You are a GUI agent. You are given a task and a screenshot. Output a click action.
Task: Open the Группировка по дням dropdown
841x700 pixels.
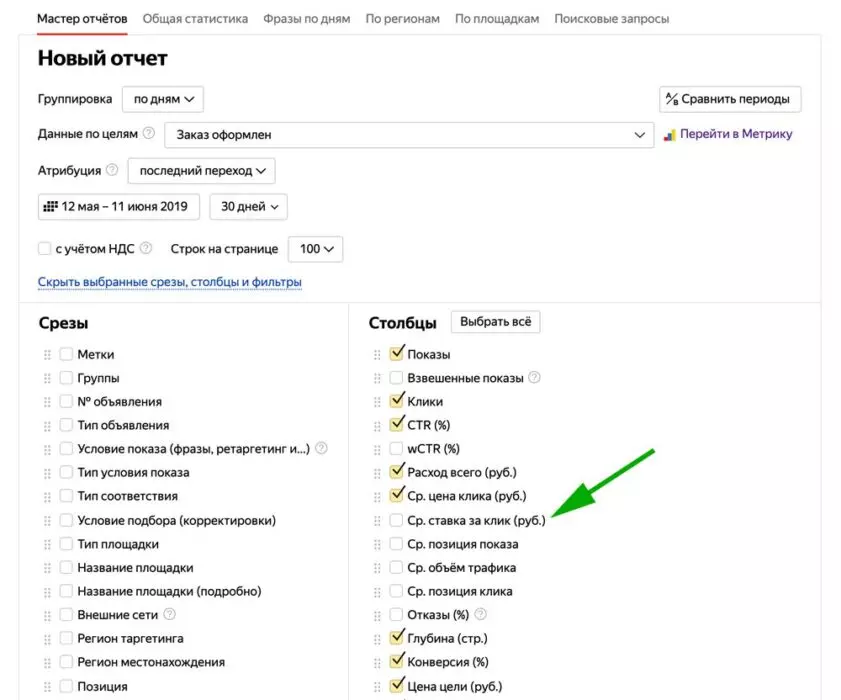163,99
